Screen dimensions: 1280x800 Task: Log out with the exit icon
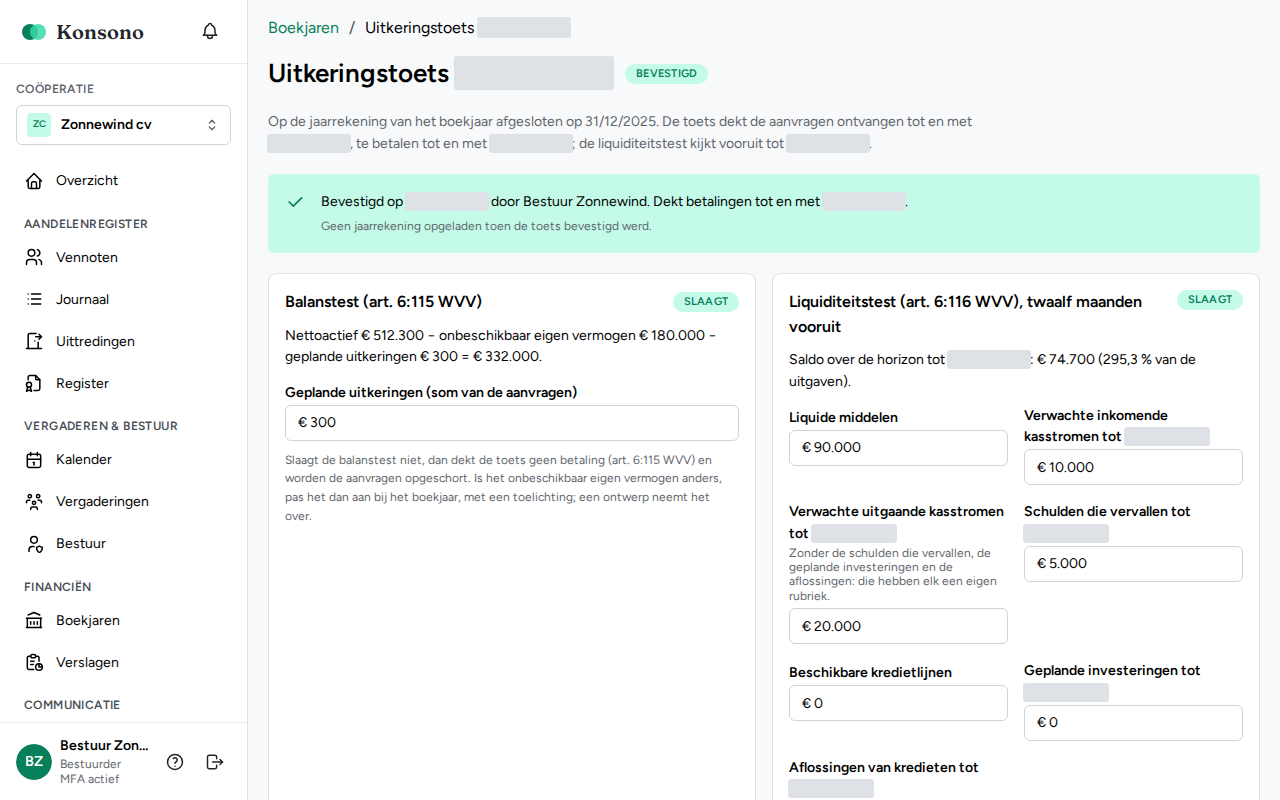[x=214, y=762]
